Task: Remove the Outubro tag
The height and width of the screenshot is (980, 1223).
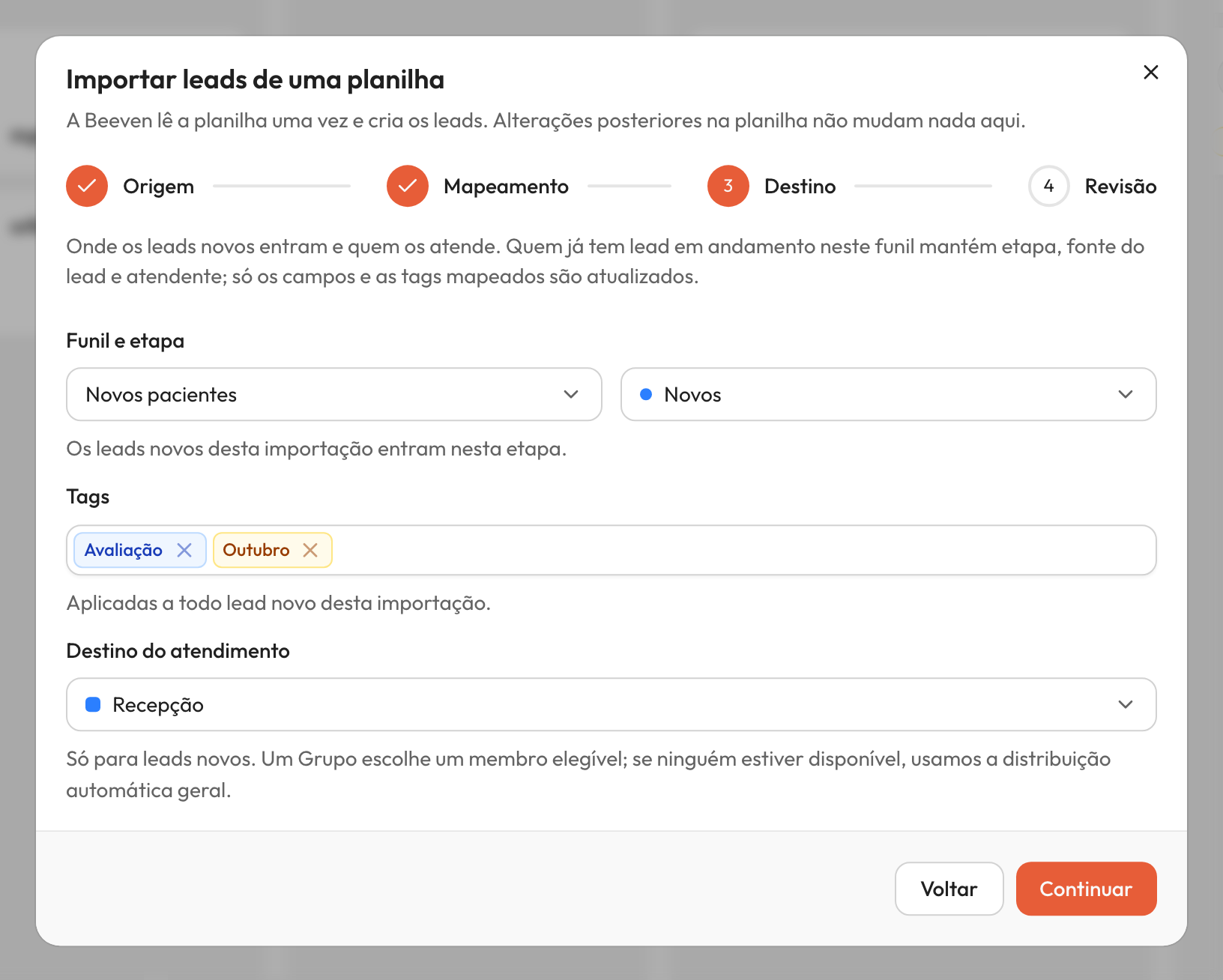Action: pos(310,551)
